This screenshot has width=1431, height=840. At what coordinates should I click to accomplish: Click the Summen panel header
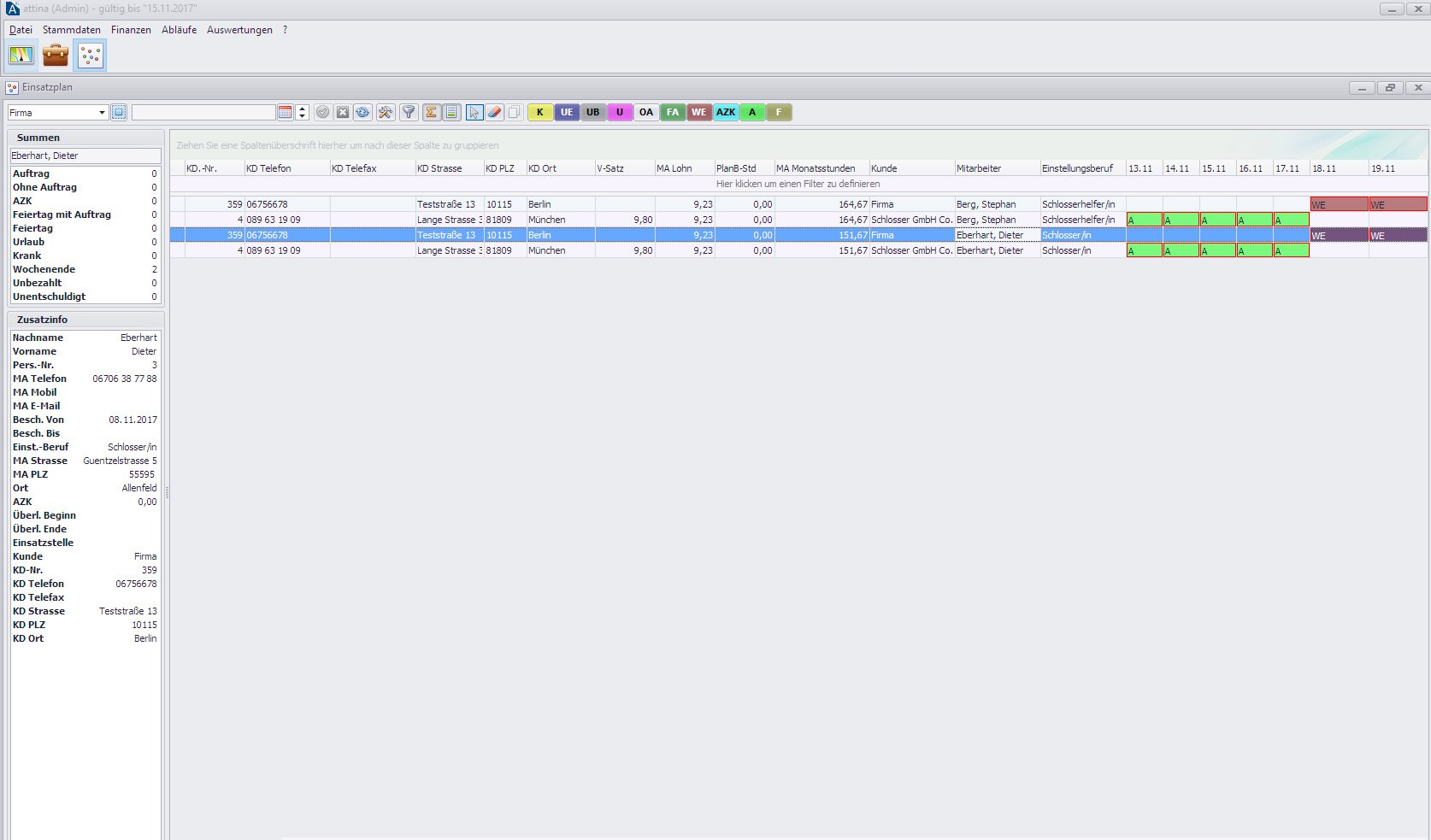pyautogui.click(x=85, y=138)
